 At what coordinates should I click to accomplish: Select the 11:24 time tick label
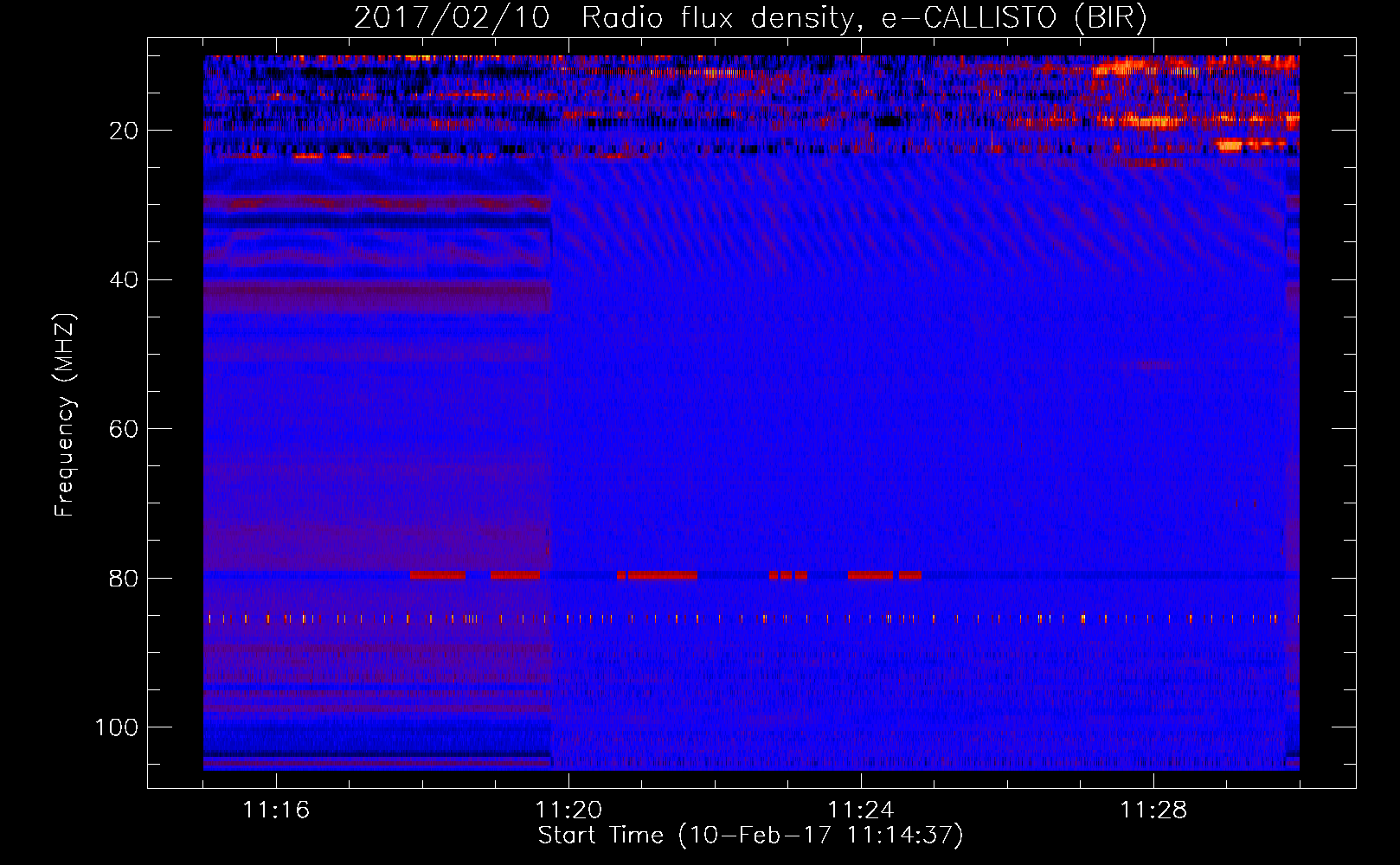[861, 811]
